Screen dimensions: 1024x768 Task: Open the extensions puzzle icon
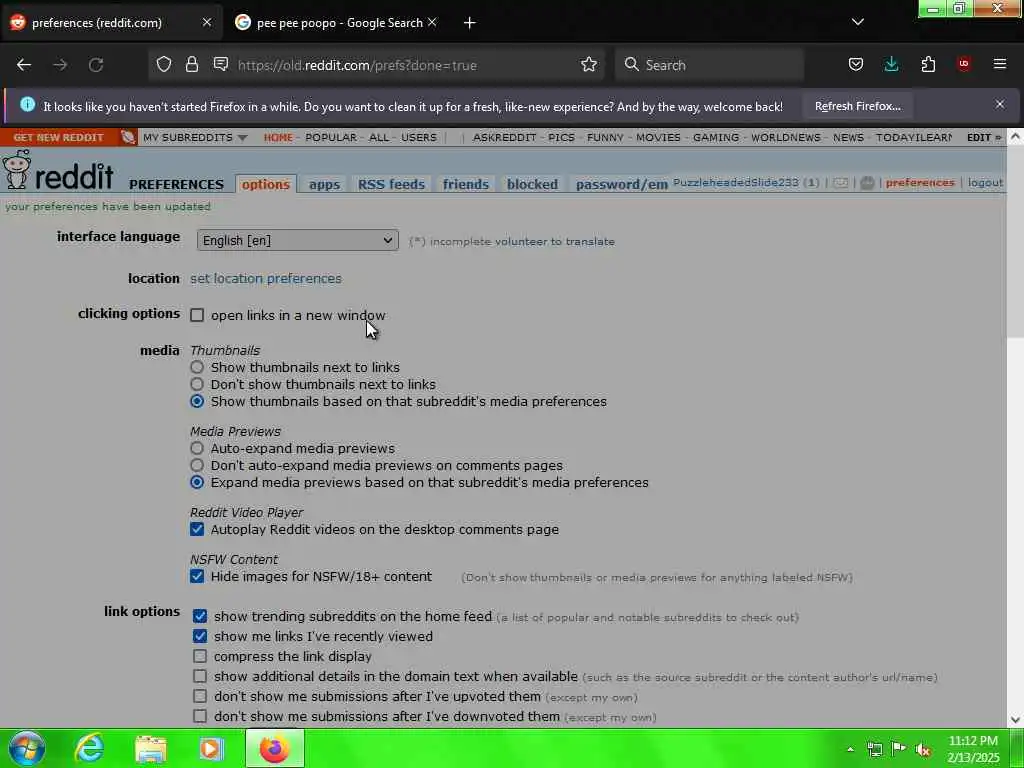pos(928,64)
